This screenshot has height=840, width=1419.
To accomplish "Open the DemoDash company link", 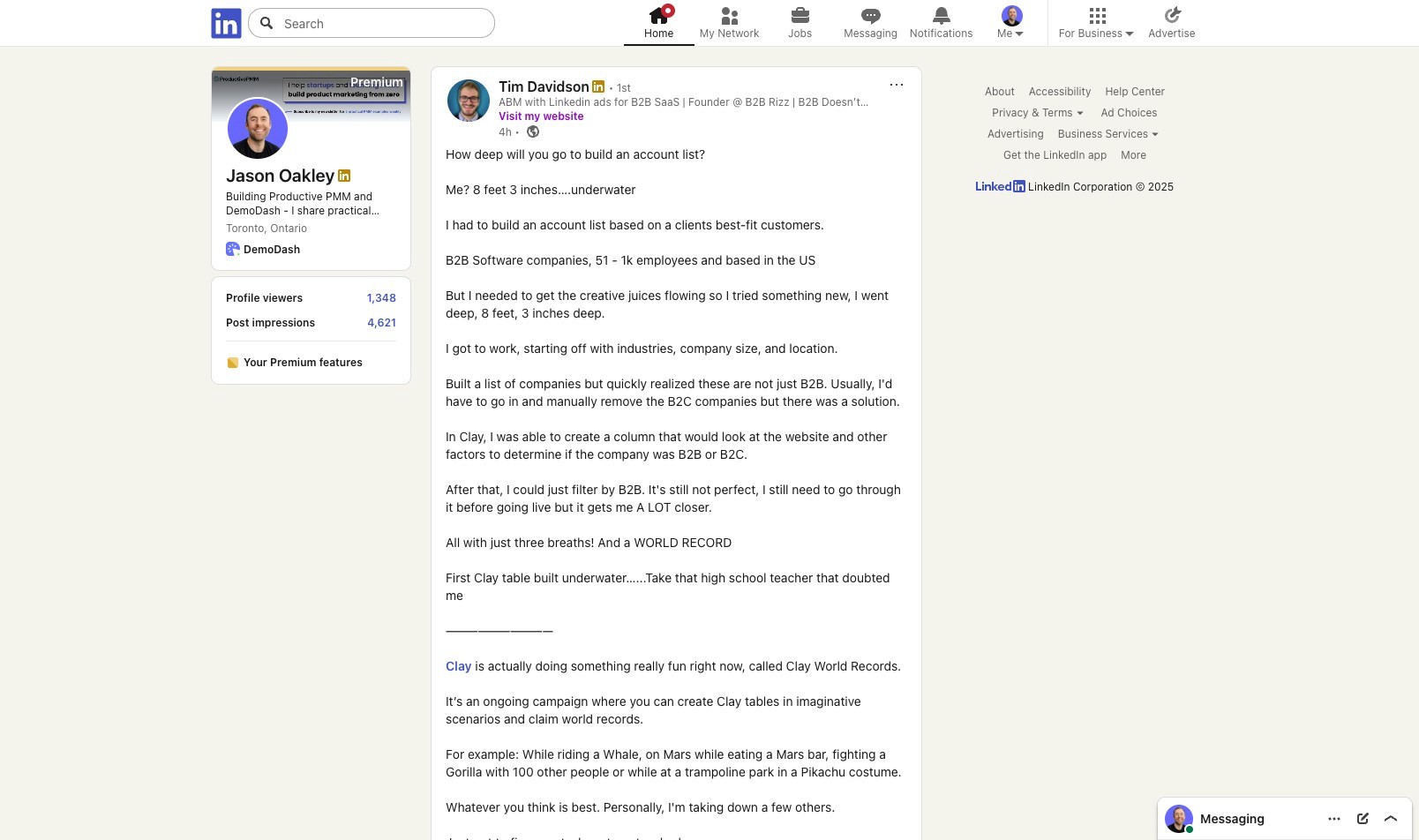I will [x=272, y=250].
